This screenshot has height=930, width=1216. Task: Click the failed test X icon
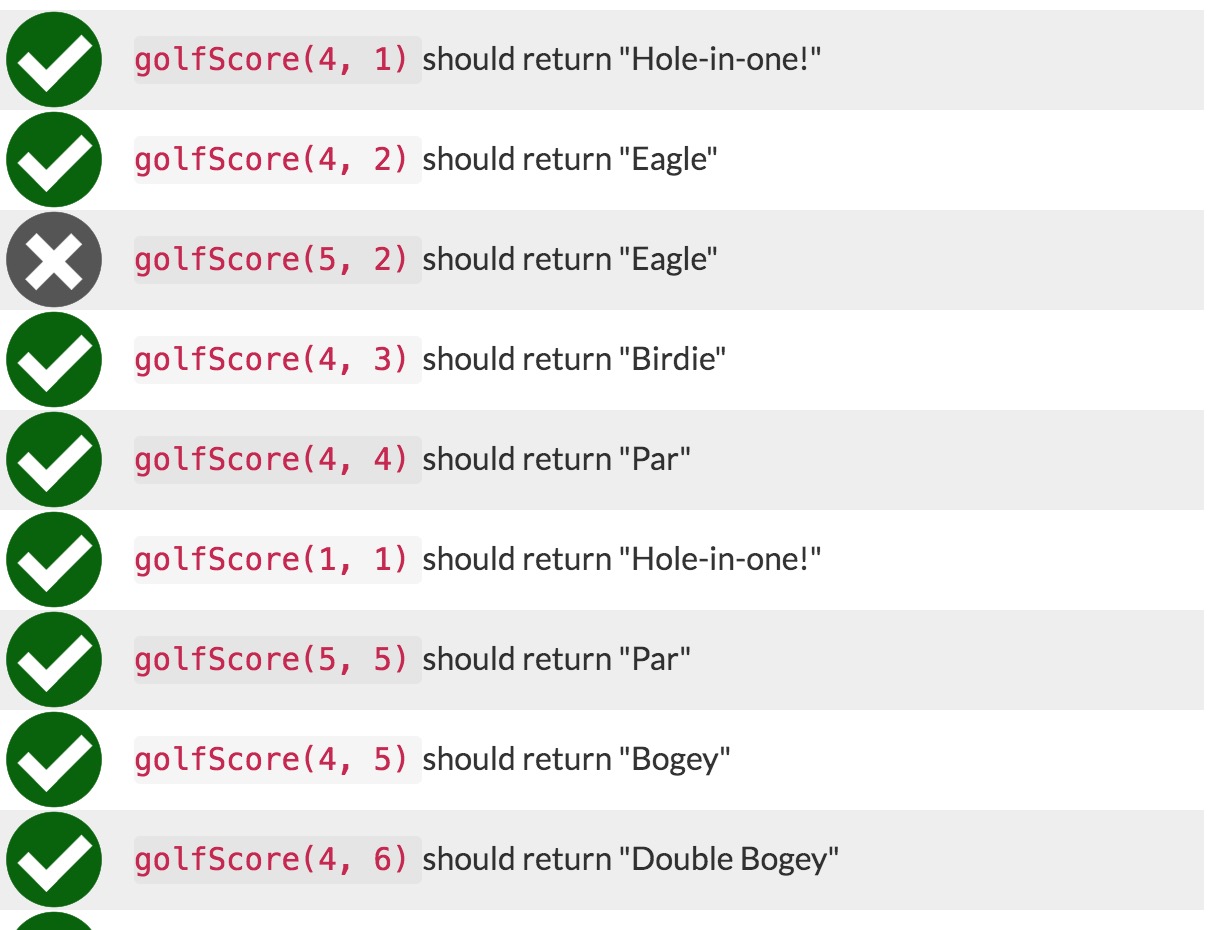pyautogui.click(x=54, y=258)
